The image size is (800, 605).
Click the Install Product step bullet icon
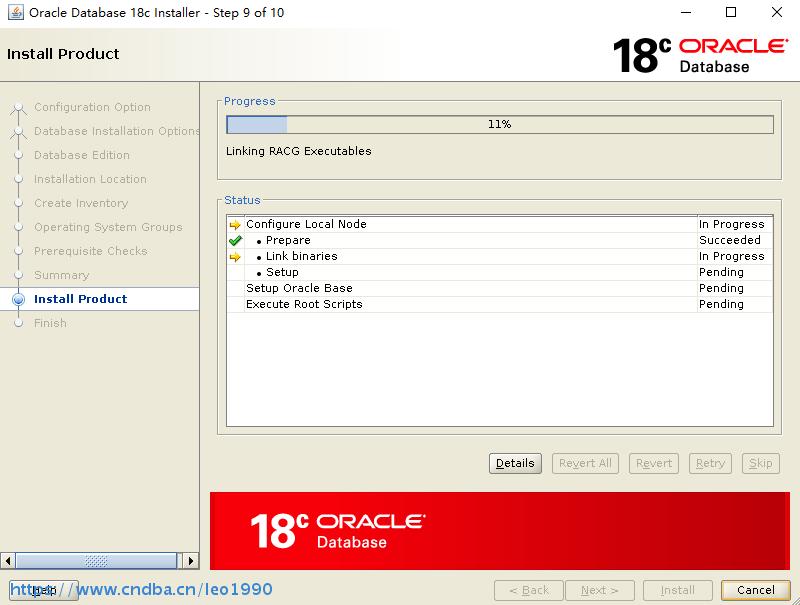pos(18,299)
